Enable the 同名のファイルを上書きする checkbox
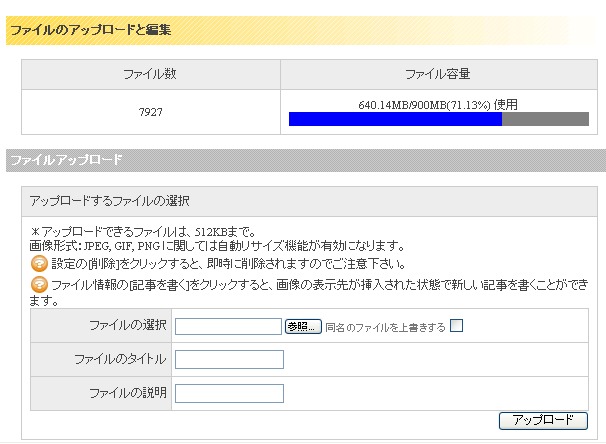The image size is (606, 444). [457, 326]
